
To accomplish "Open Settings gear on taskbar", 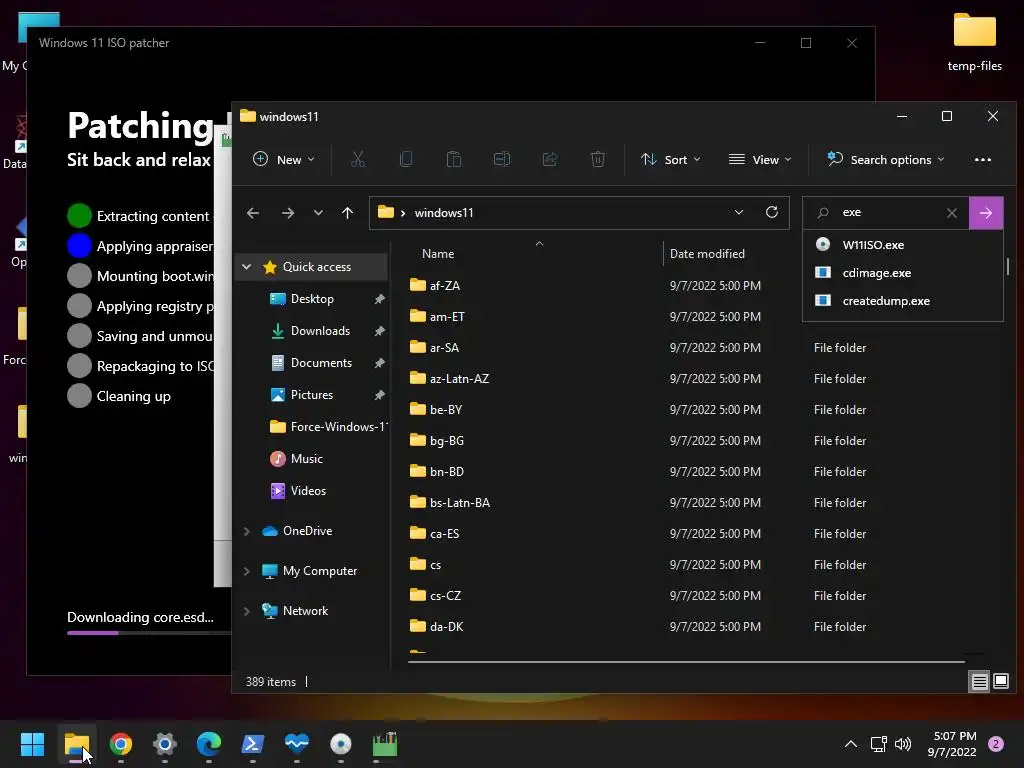I will click(165, 744).
